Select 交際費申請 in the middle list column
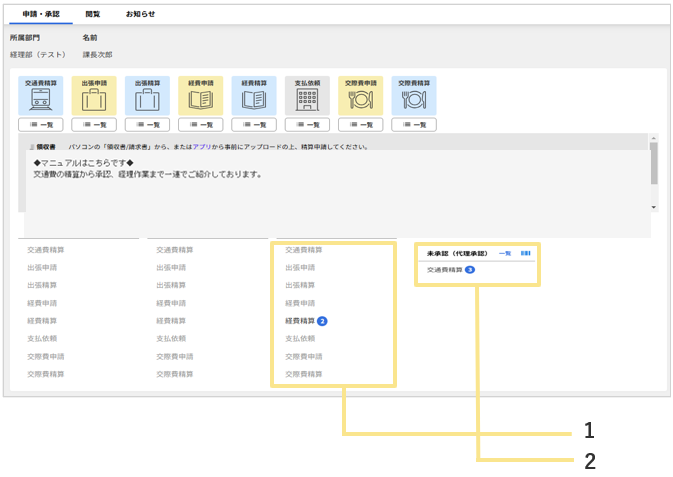This screenshot has width=673, height=477. (x=175, y=356)
